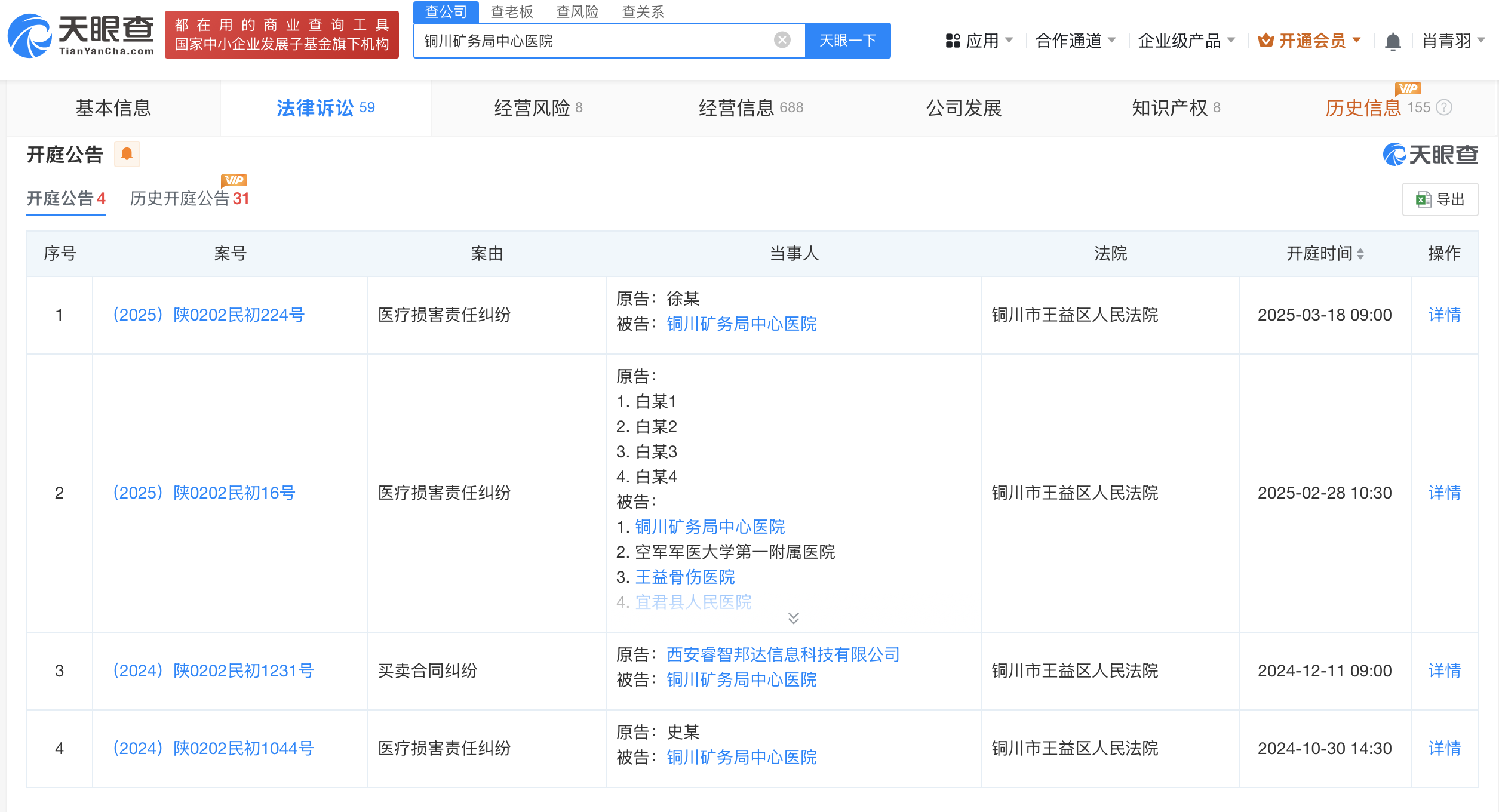Screen dimensions: 1499x812
Task: Open the 公司发展 tab
Action: tap(964, 108)
